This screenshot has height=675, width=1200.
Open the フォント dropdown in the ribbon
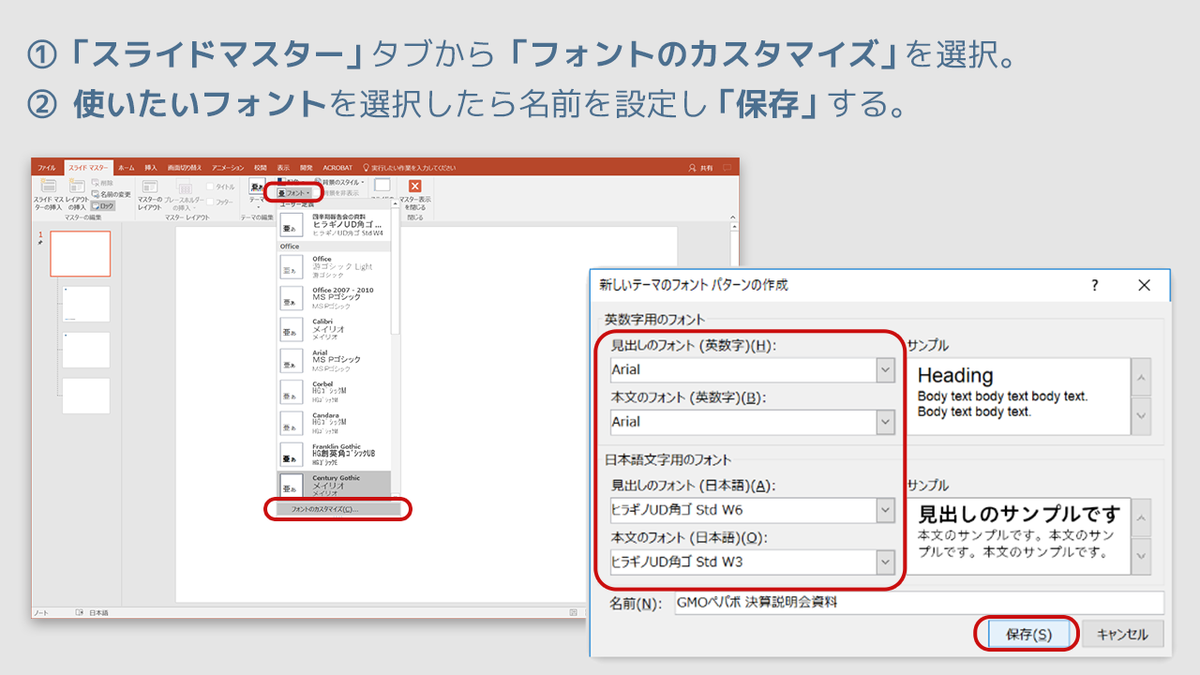pos(294,192)
